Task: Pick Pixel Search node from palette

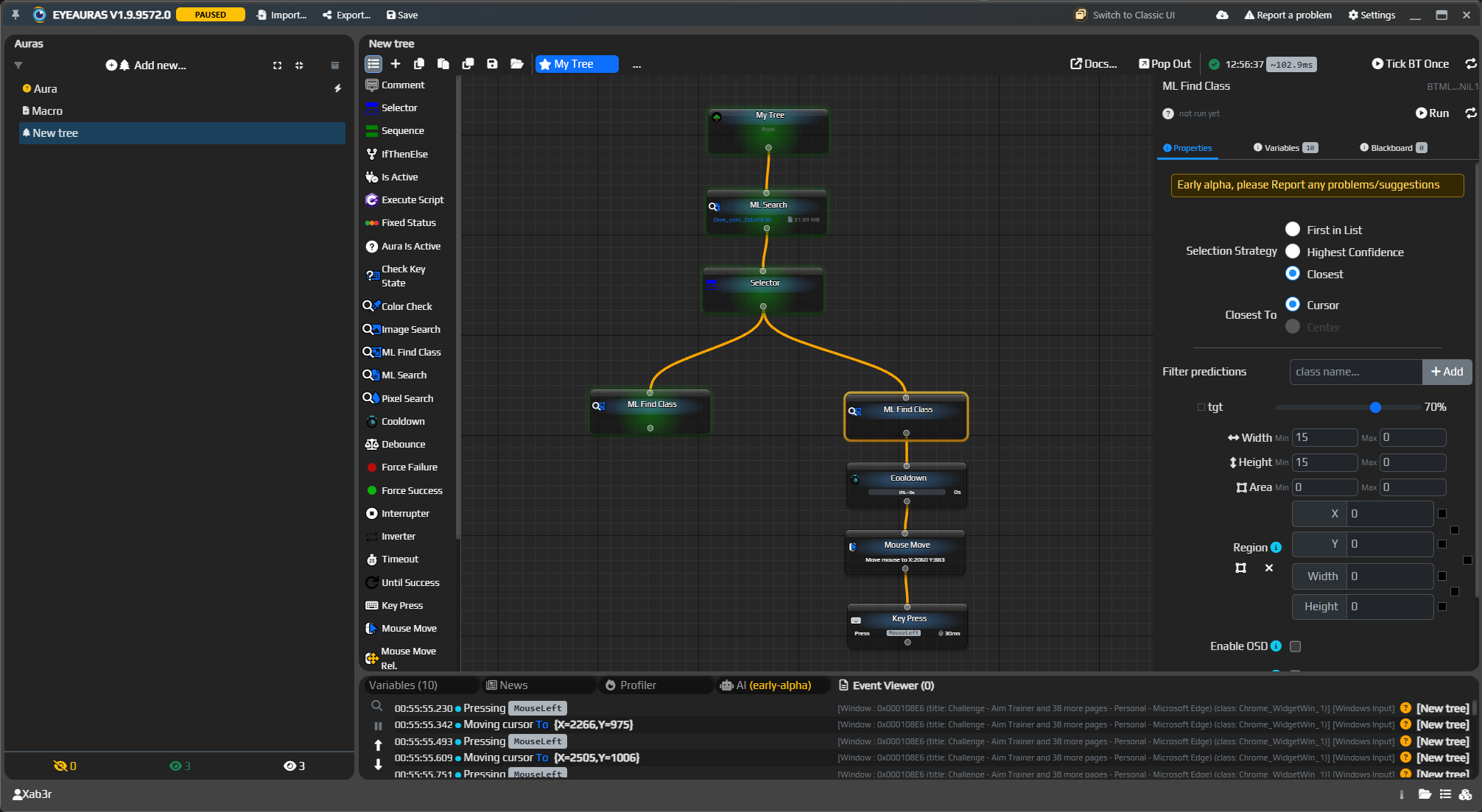Action: (407, 399)
